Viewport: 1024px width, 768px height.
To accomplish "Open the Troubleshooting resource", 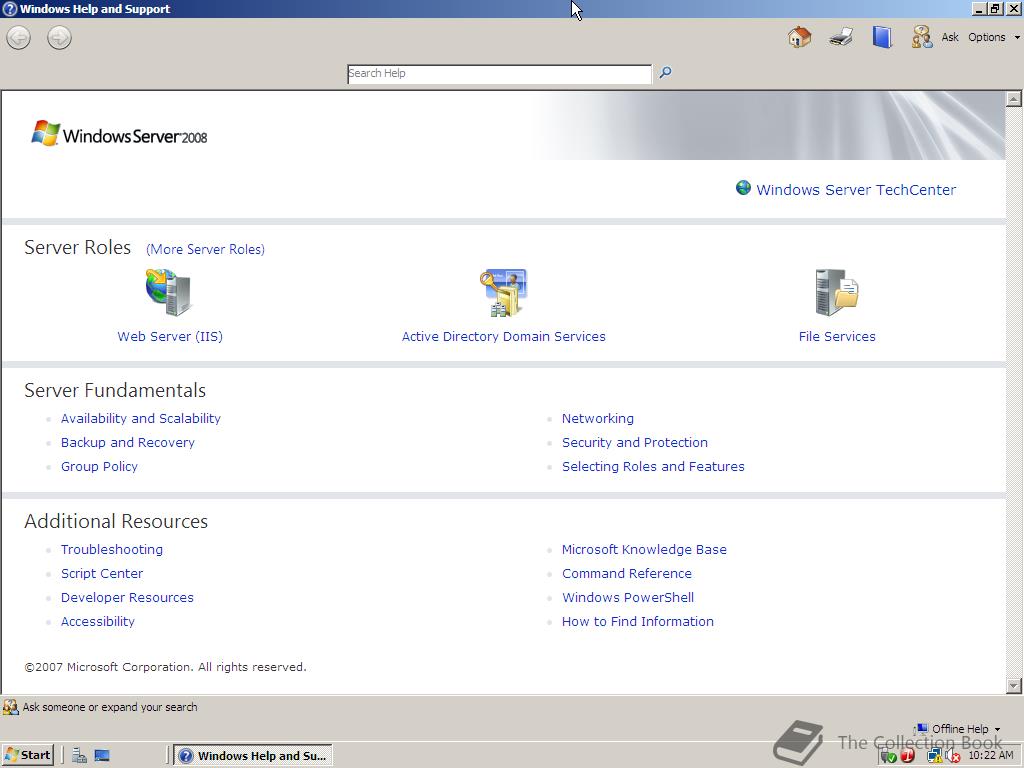I will click(112, 550).
